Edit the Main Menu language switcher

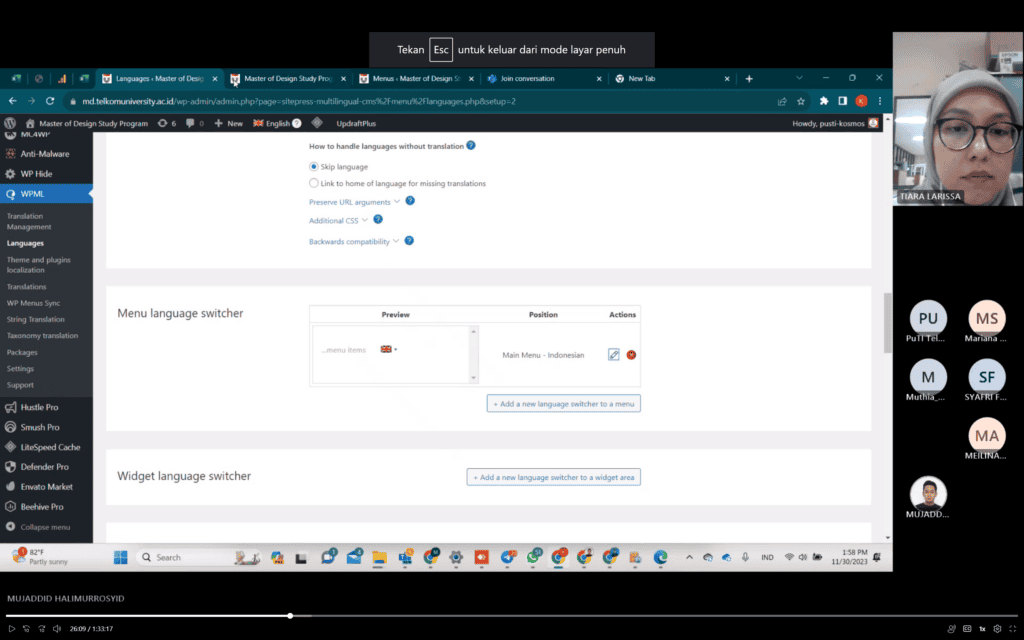pyautogui.click(x=613, y=355)
